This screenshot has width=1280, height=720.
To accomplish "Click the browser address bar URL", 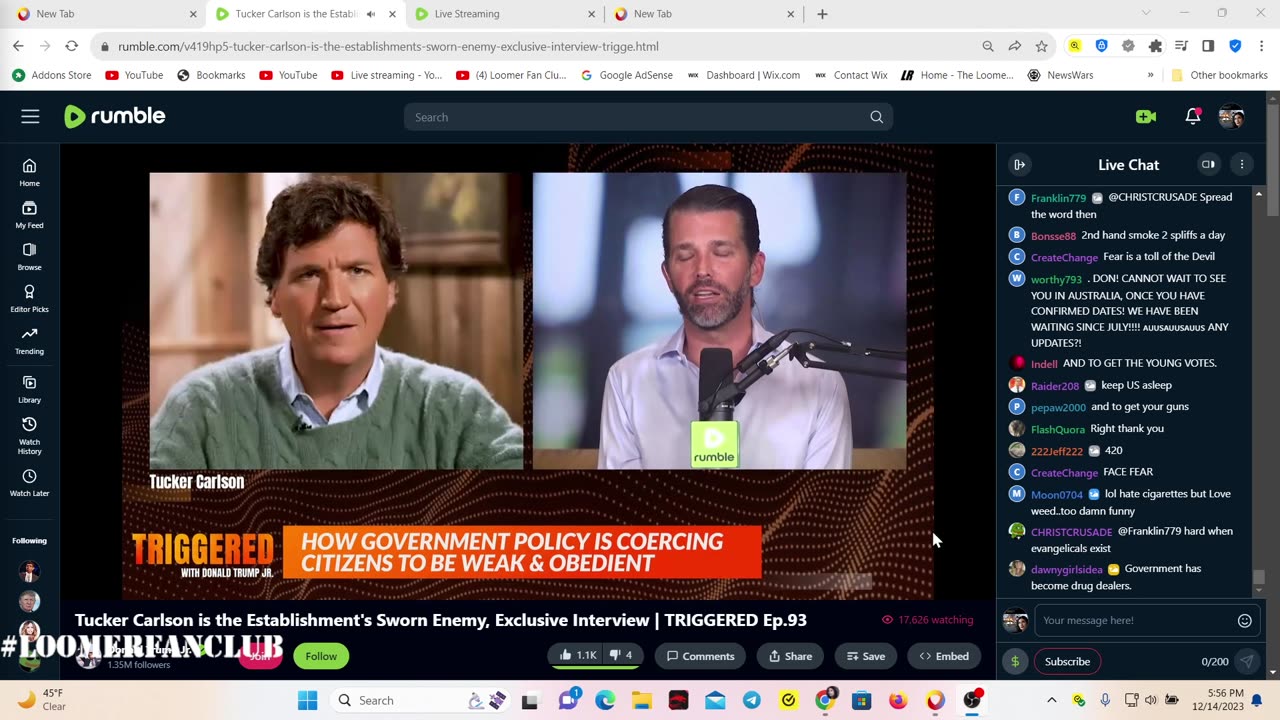I will (388, 46).
